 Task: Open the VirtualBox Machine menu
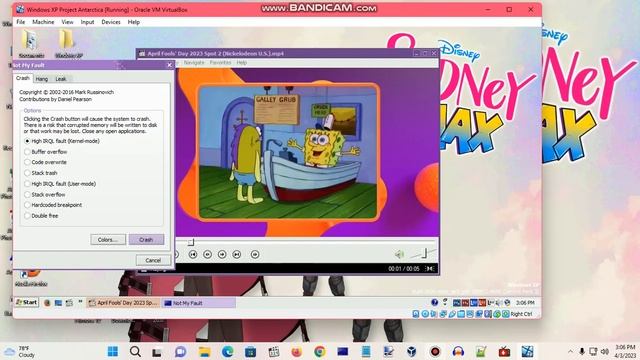click(x=43, y=22)
